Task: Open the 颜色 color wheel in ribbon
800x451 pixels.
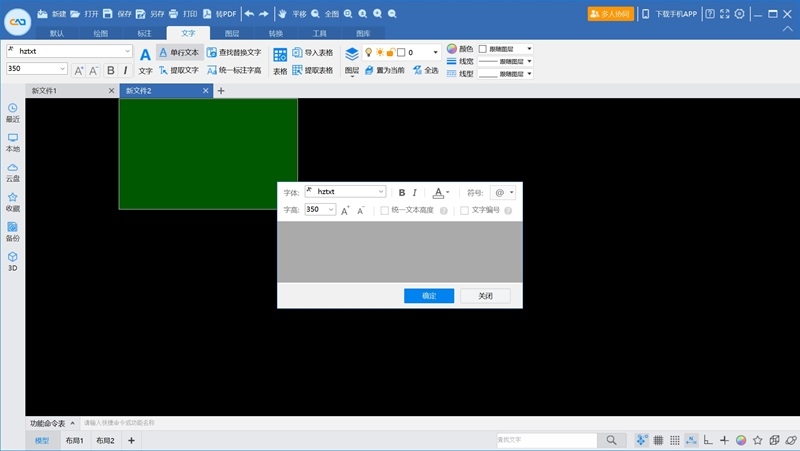Action: [452, 48]
